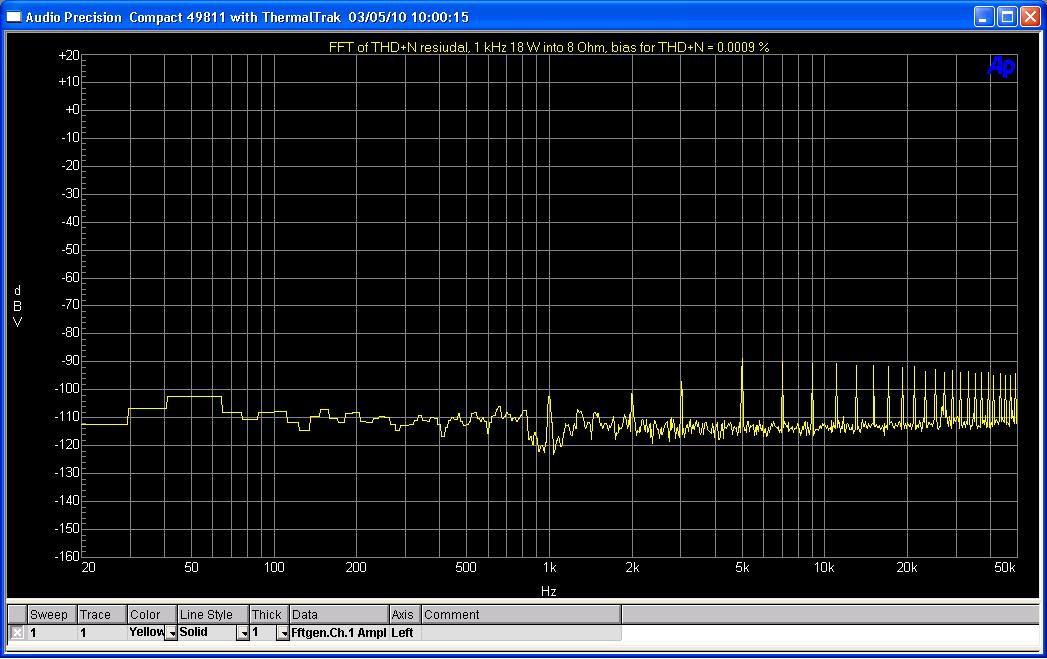Minimize the Audio Precision graph window
Viewport: 1047px width, 659px height.
click(983, 17)
